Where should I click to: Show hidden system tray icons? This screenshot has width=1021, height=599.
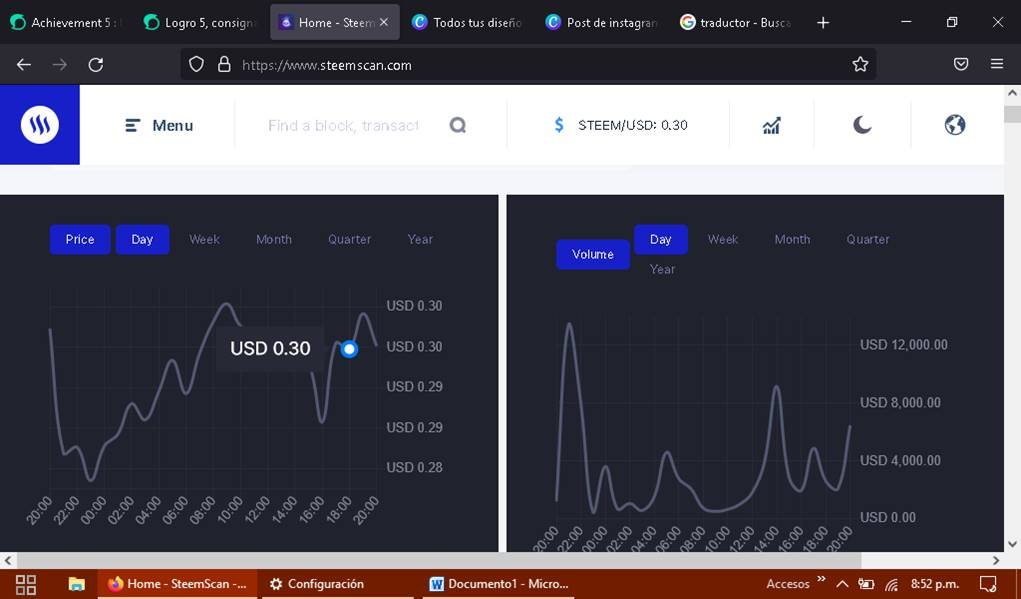(x=842, y=584)
